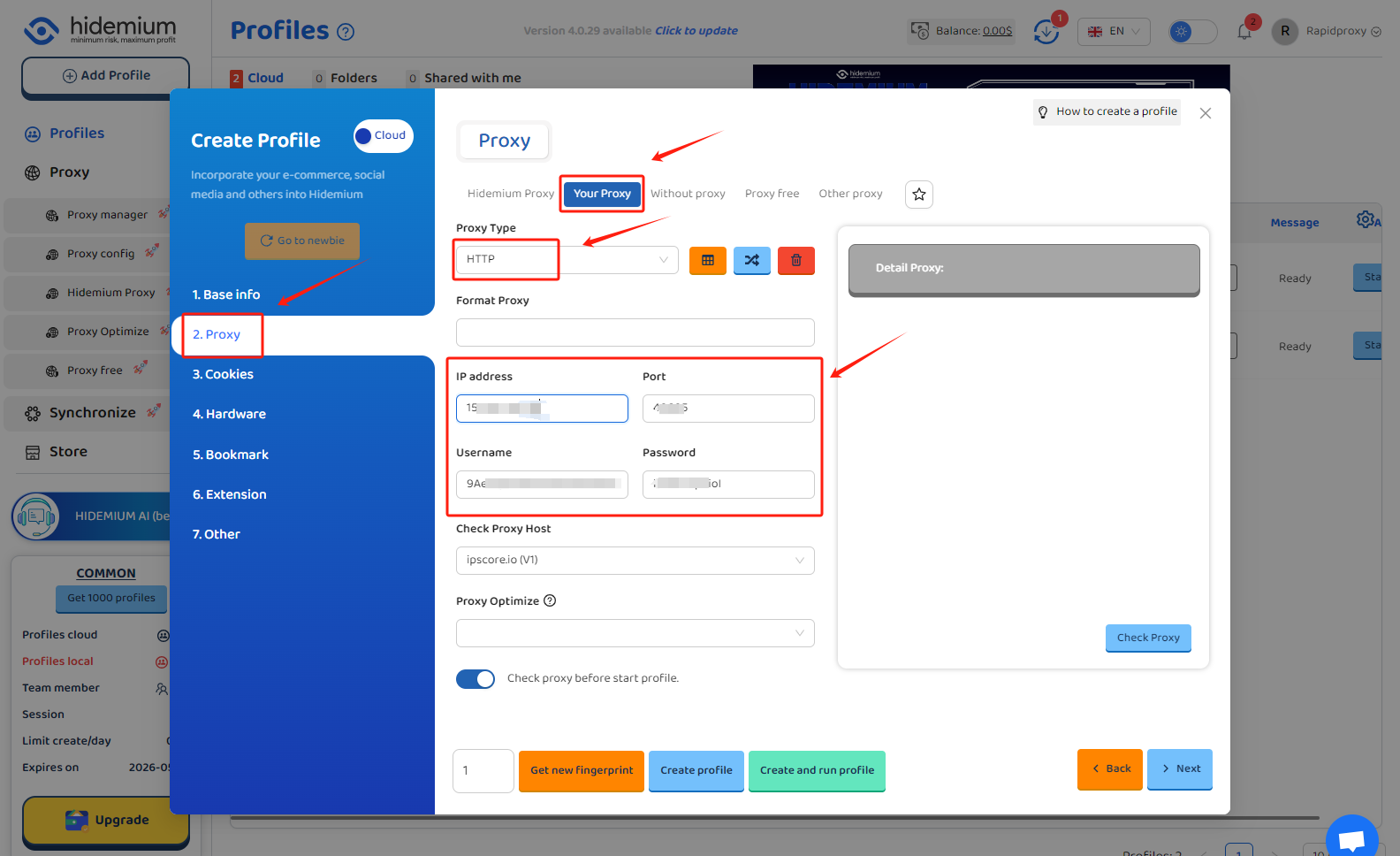Go to step 4. Hardware
The height and width of the screenshot is (856, 1400).
coord(229,414)
